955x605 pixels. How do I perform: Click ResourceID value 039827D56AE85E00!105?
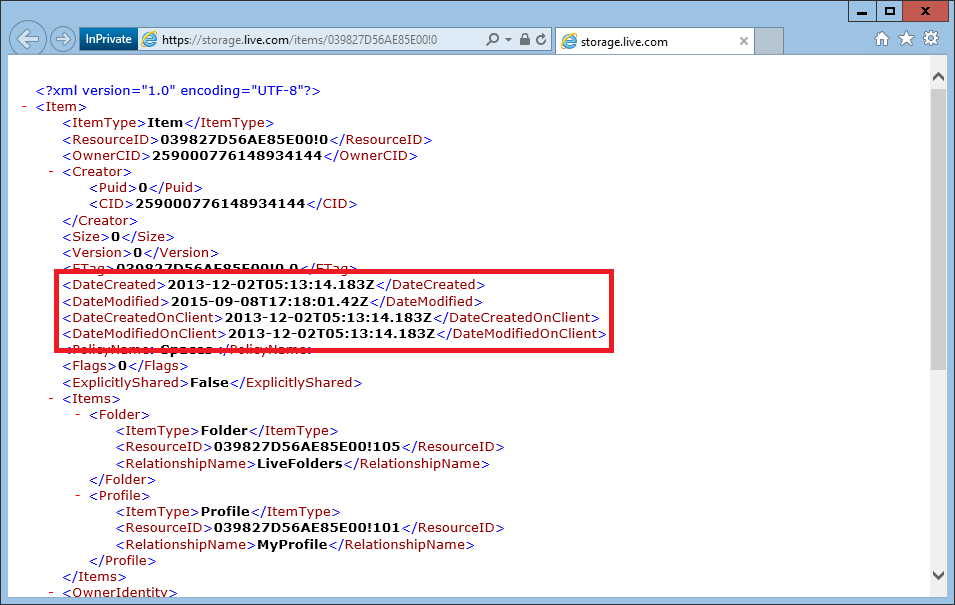(307, 447)
